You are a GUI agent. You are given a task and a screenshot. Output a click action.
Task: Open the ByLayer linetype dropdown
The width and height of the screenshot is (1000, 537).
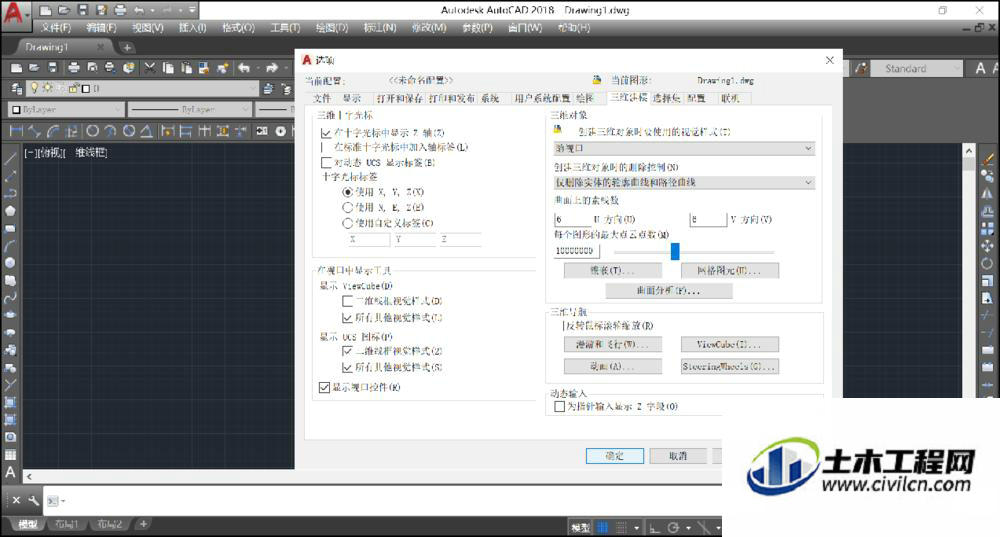[x=189, y=110]
